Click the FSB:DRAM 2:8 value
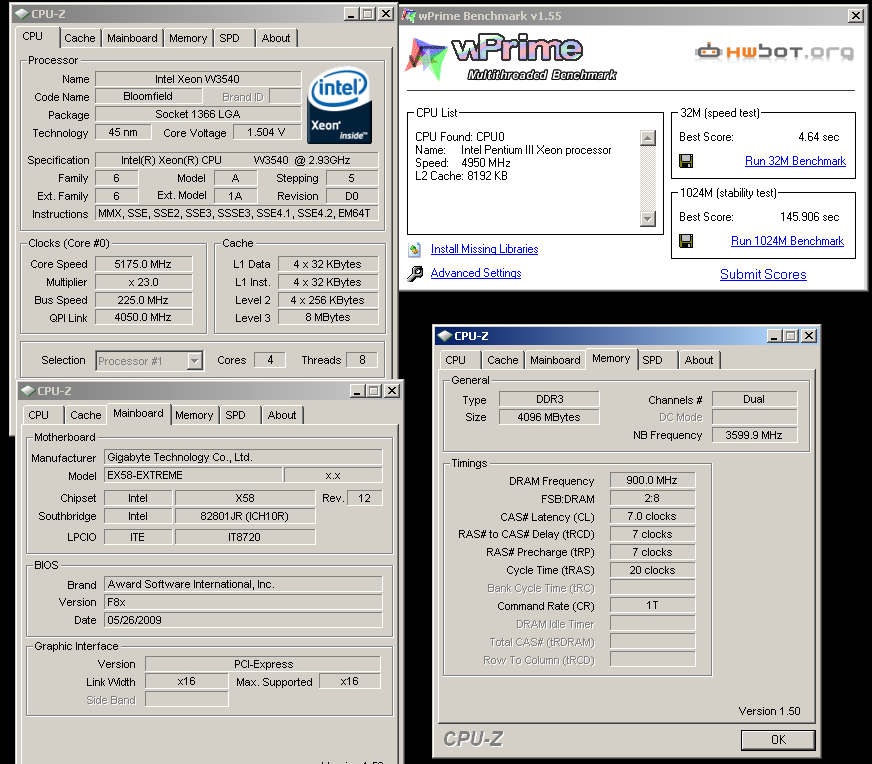872x764 pixels. pyautogui.click(x=652, y=499)
